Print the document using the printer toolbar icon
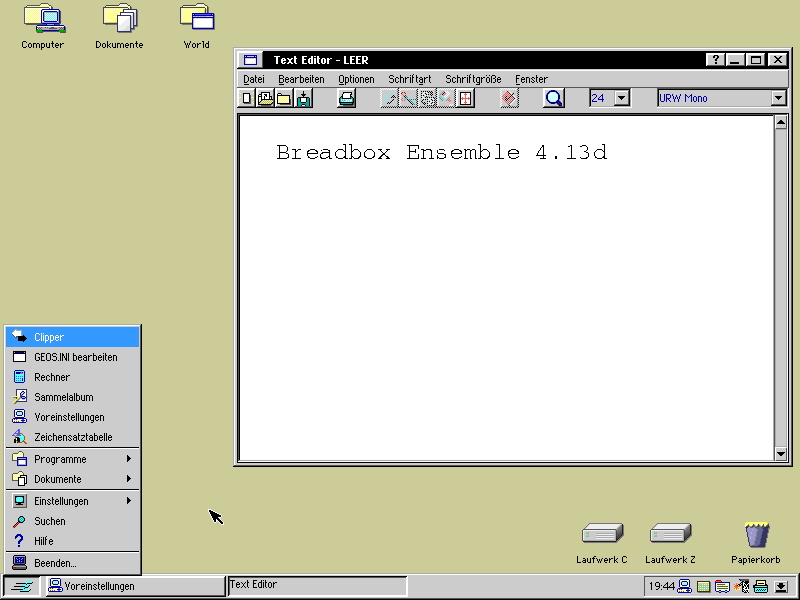The image size is (800, 600). (345, 98)
